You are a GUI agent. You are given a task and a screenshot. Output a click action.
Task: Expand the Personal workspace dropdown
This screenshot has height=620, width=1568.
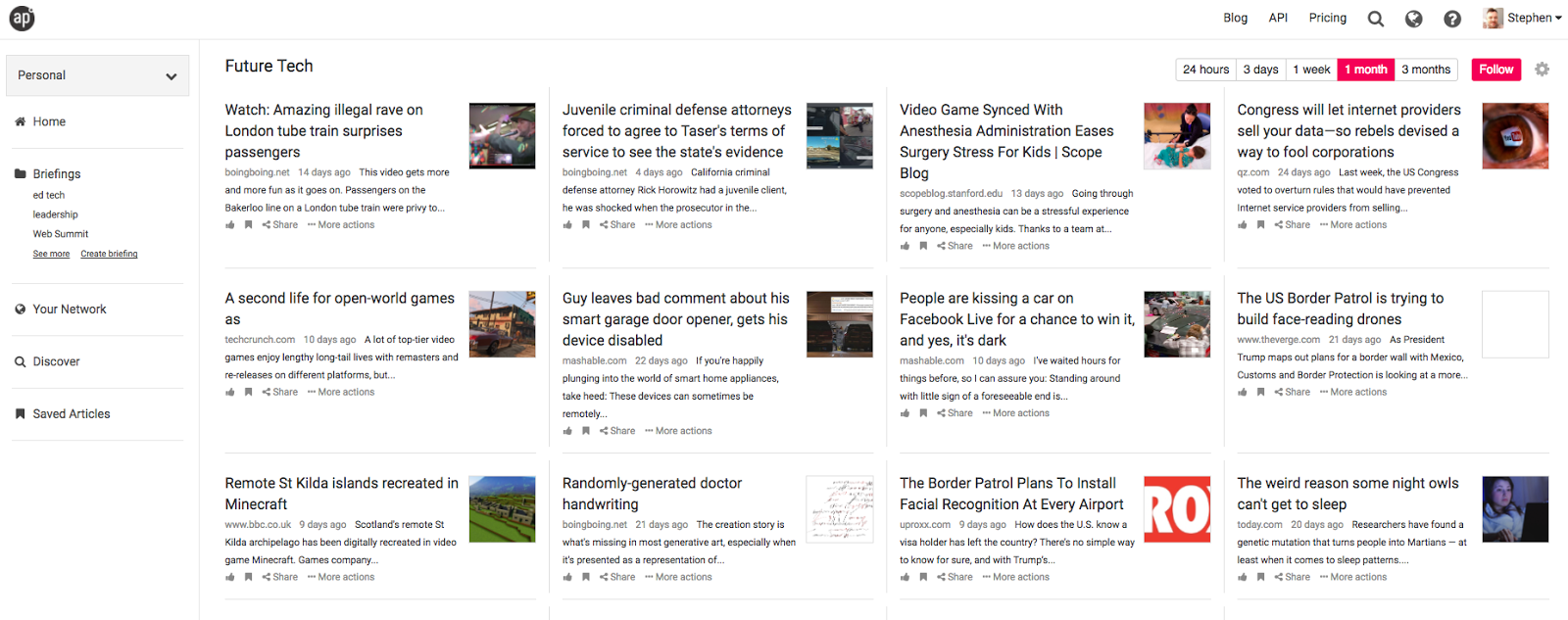point(97,75)
